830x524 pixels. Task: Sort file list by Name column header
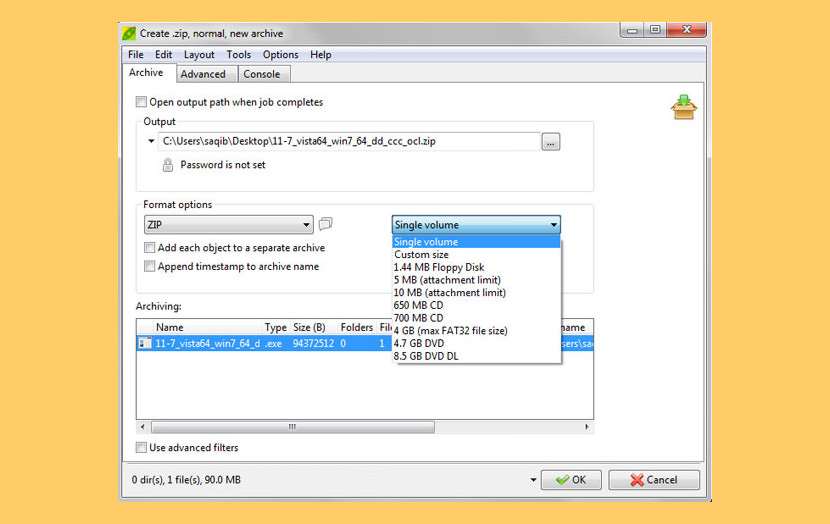coord(208,327)
